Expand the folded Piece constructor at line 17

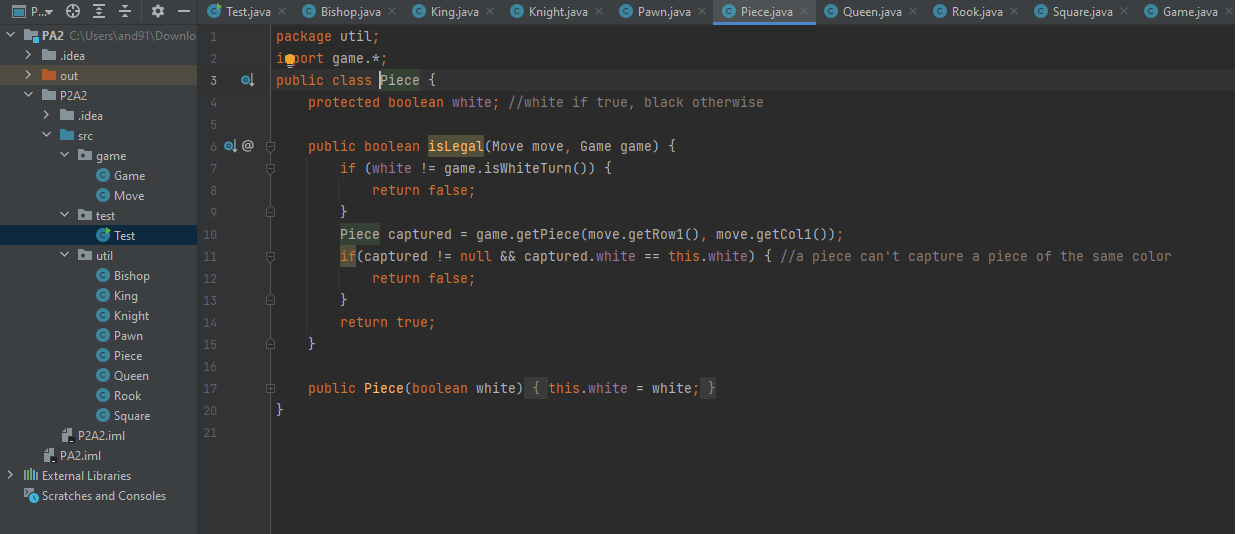pyautogui.click(x=270, y=388)
